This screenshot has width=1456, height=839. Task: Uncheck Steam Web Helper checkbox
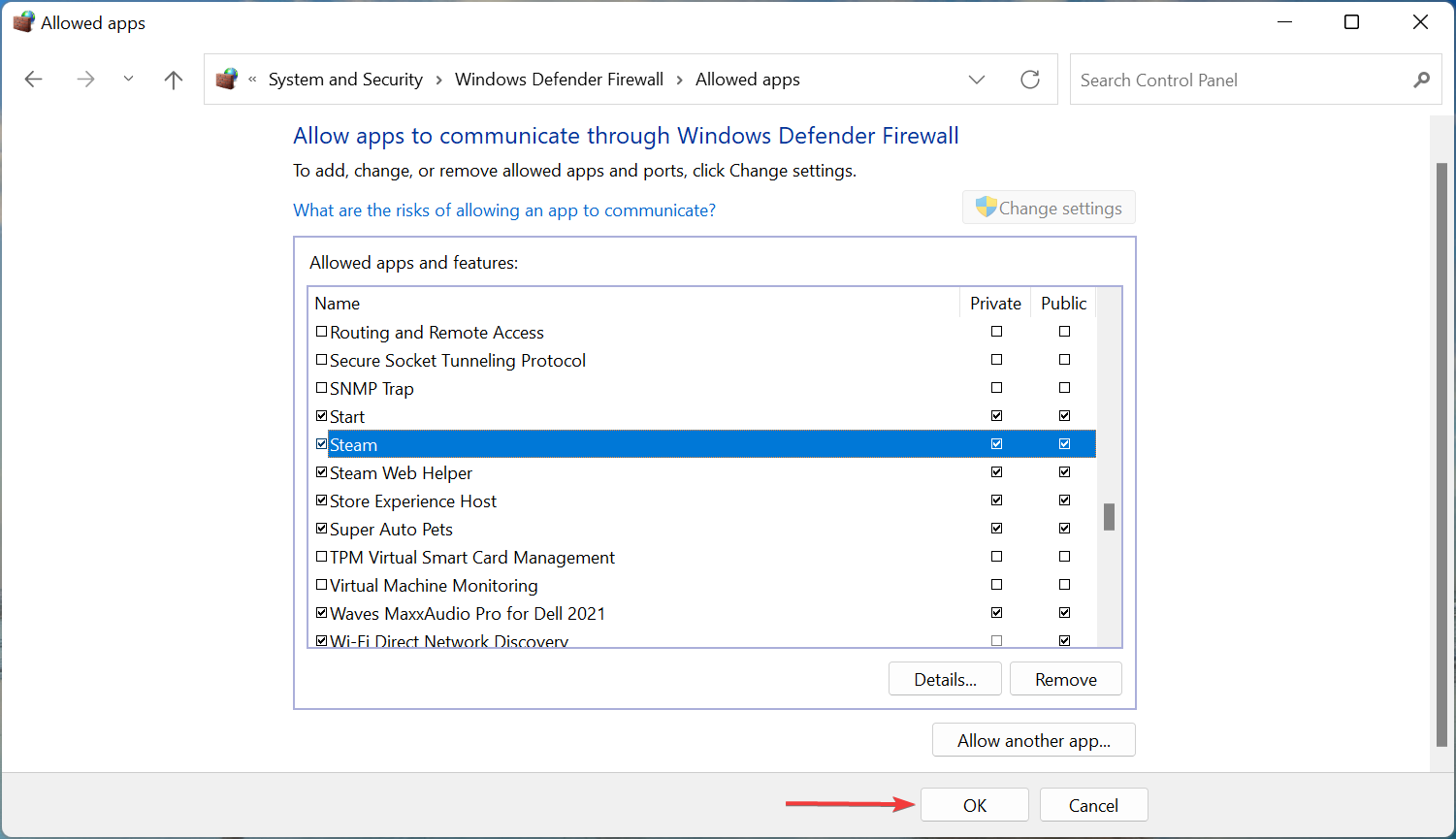(322, 472)
